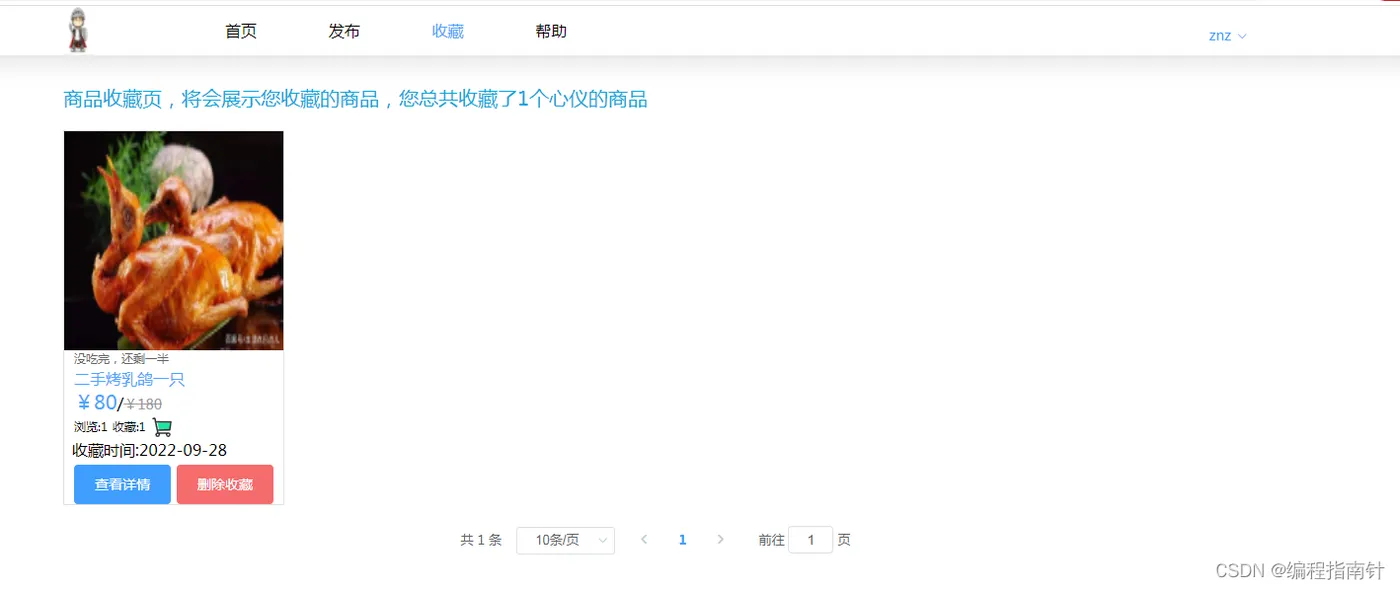1400x589 pixels.
Task: Click the green shopping cart icon
Action: [162, 427]
